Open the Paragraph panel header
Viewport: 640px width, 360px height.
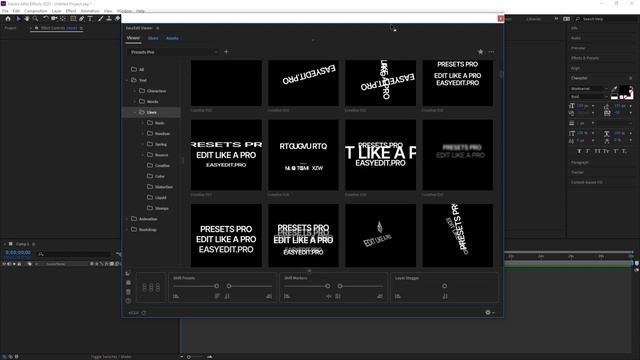click(580, 162)
